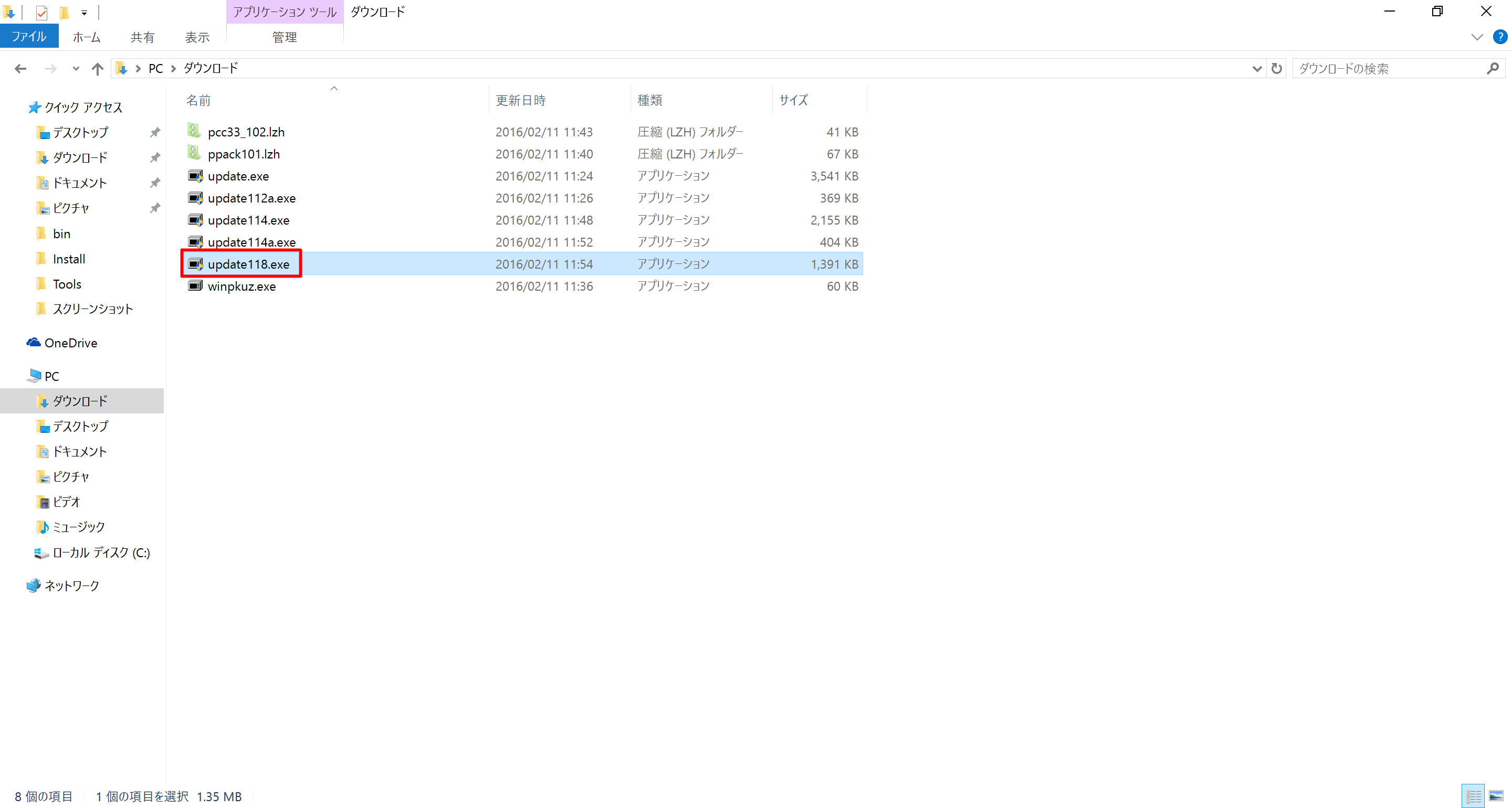This screenshot has width=1512, height=808.
Task: Sort by the Size column header
Action: [820, 100]
